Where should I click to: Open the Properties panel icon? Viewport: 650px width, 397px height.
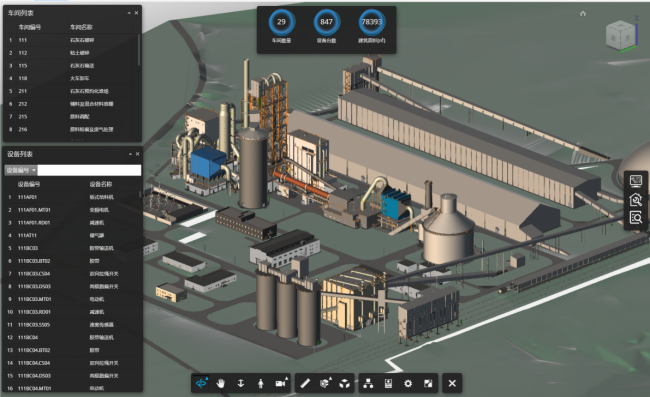tap(388, 383)
